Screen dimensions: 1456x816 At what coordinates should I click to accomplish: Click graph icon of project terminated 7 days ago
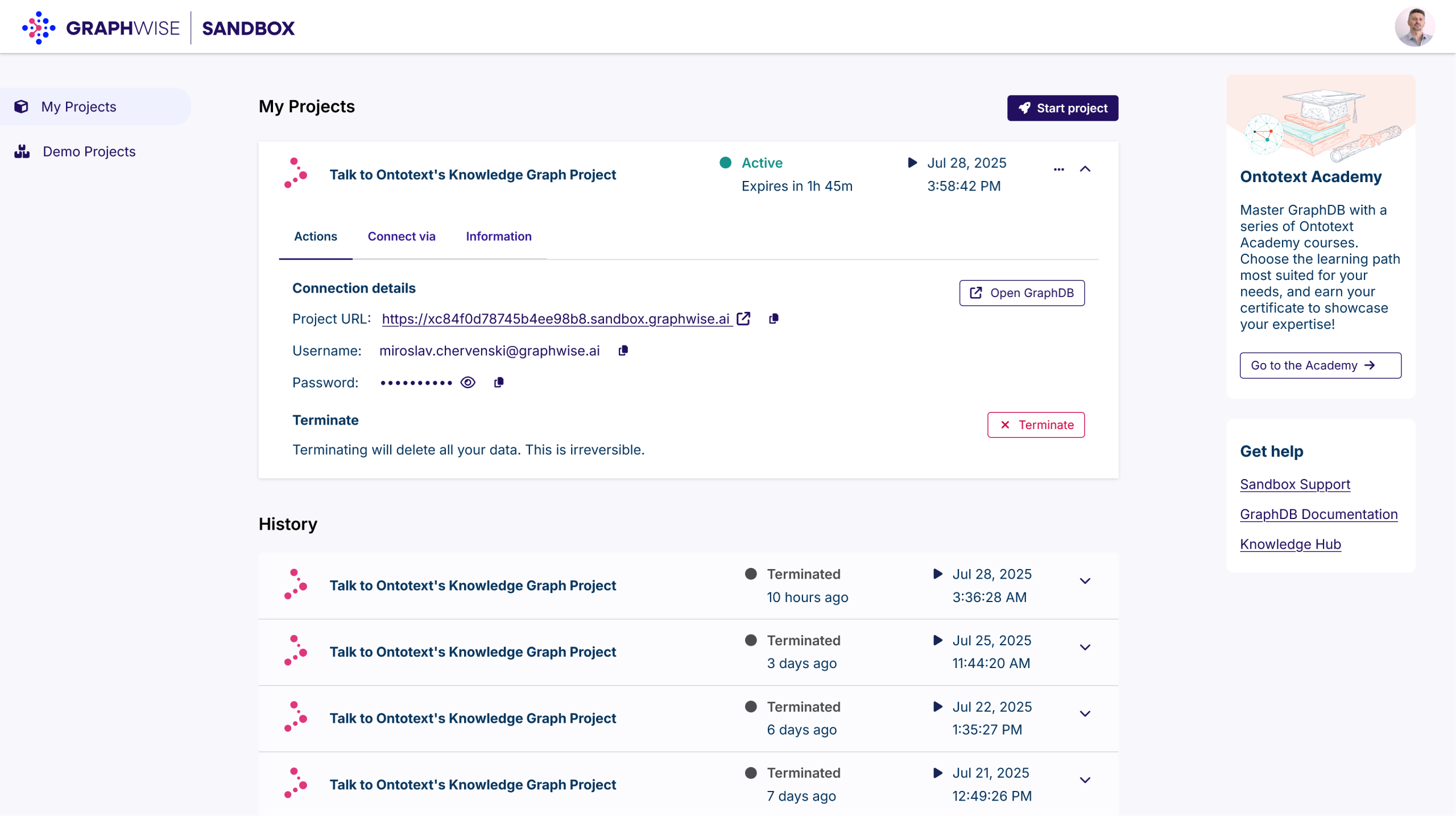296,784
